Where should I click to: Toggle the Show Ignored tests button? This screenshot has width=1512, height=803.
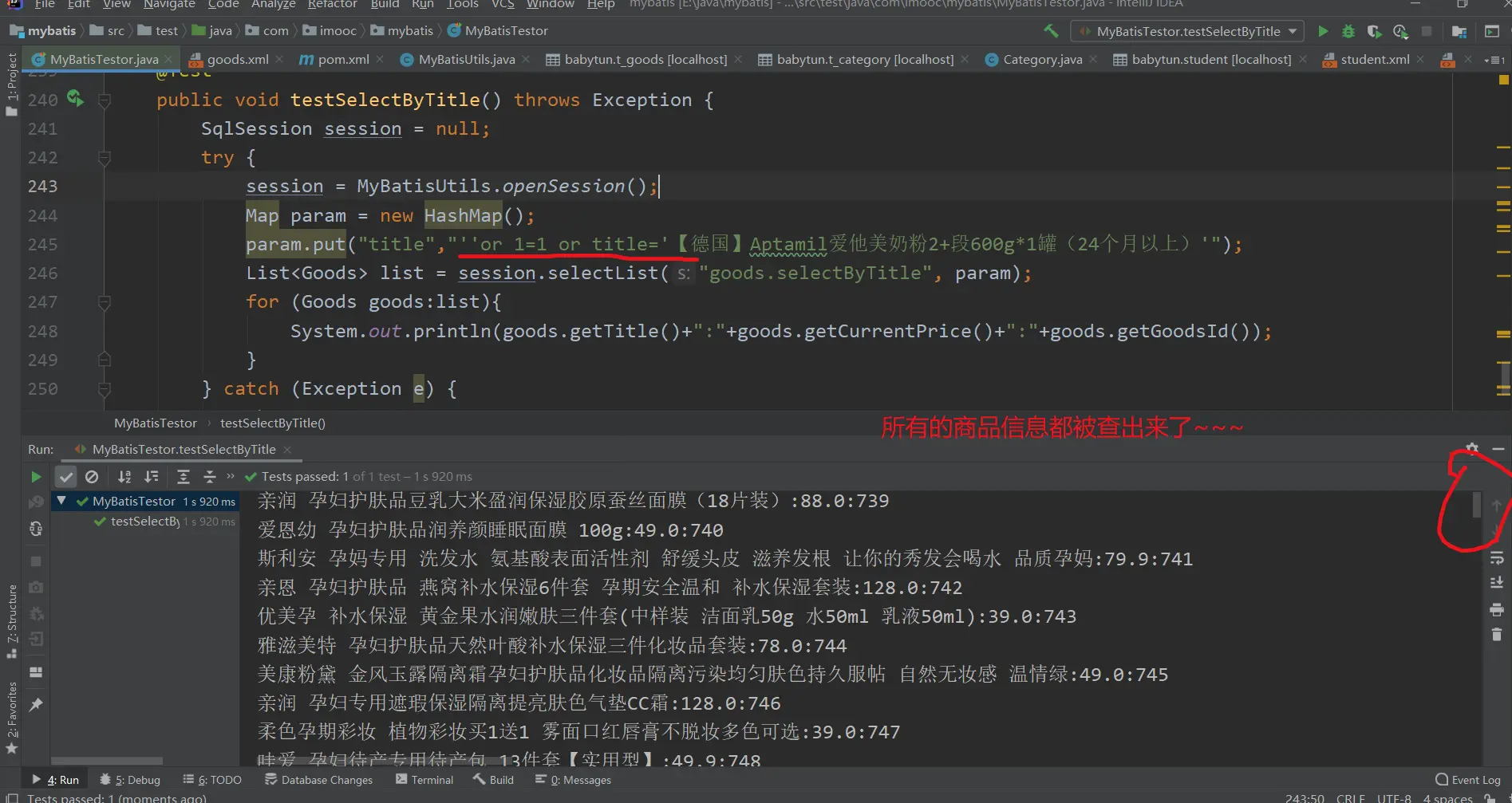tap(92, 477)
